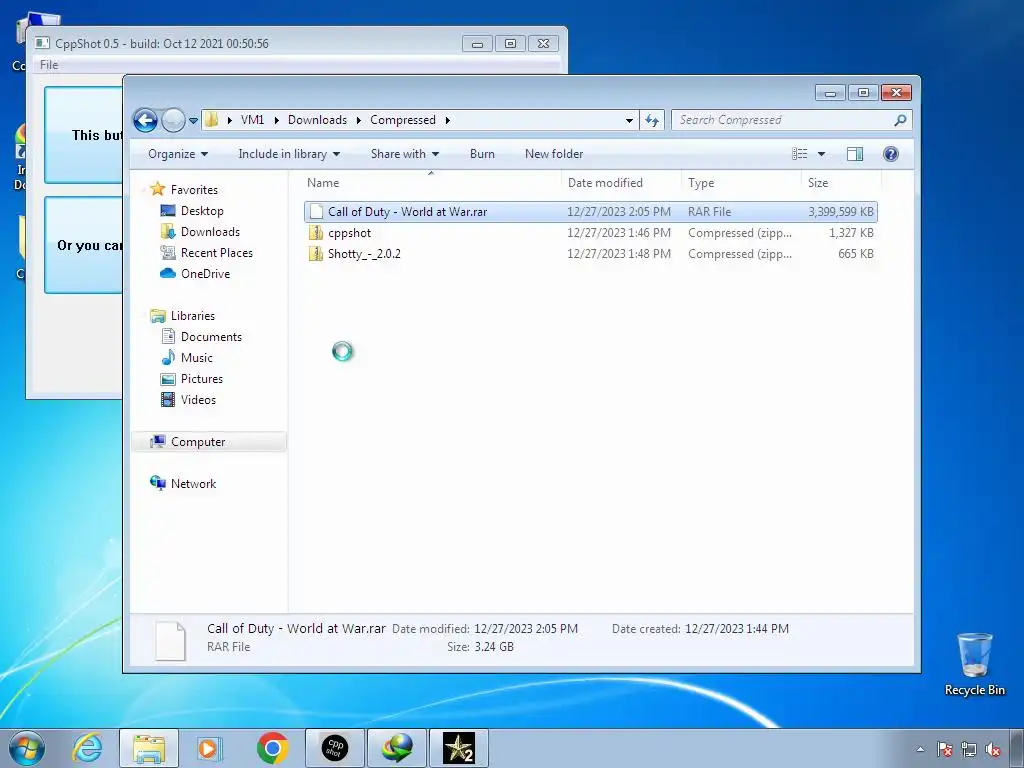This screenshot has height=768, width=1024.
Task: Open Downloads in Favorites
Action: [x=210, y=232]
